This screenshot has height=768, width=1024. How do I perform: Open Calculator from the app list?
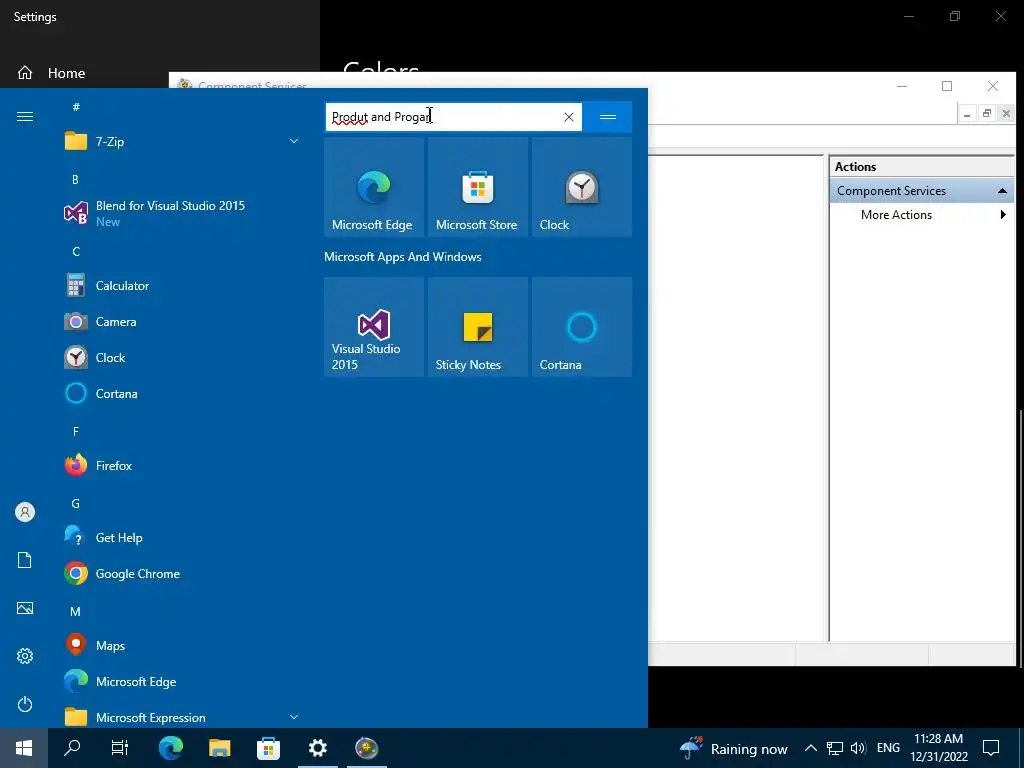pyautogui.click(x=181, y=285)
